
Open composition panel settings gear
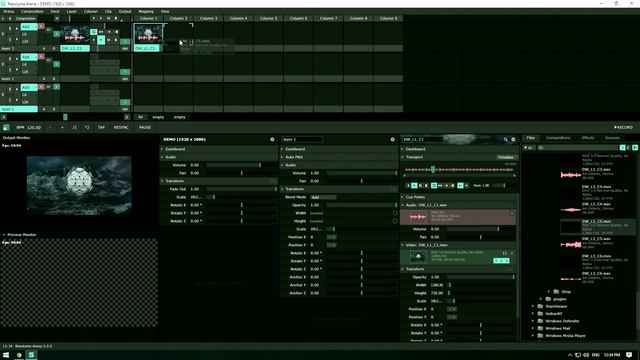click(x=272, y=140)
